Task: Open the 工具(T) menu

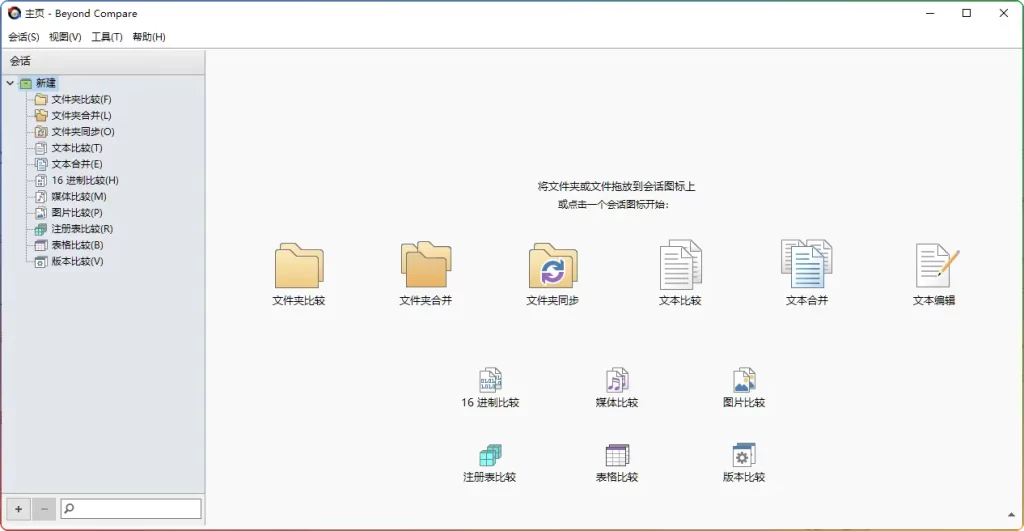Action: [106, 37]
